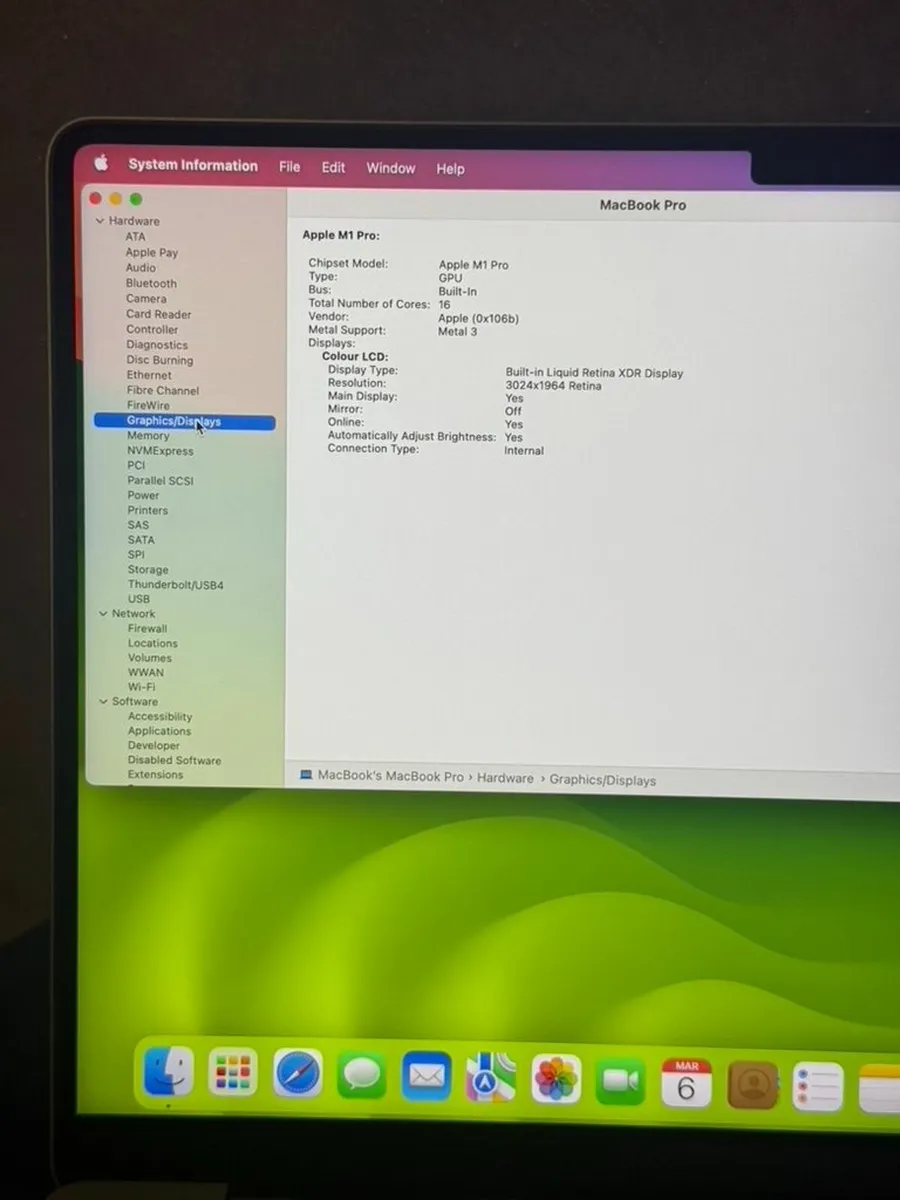Select NVMExpress in the sidebar

tap(160, 451)
